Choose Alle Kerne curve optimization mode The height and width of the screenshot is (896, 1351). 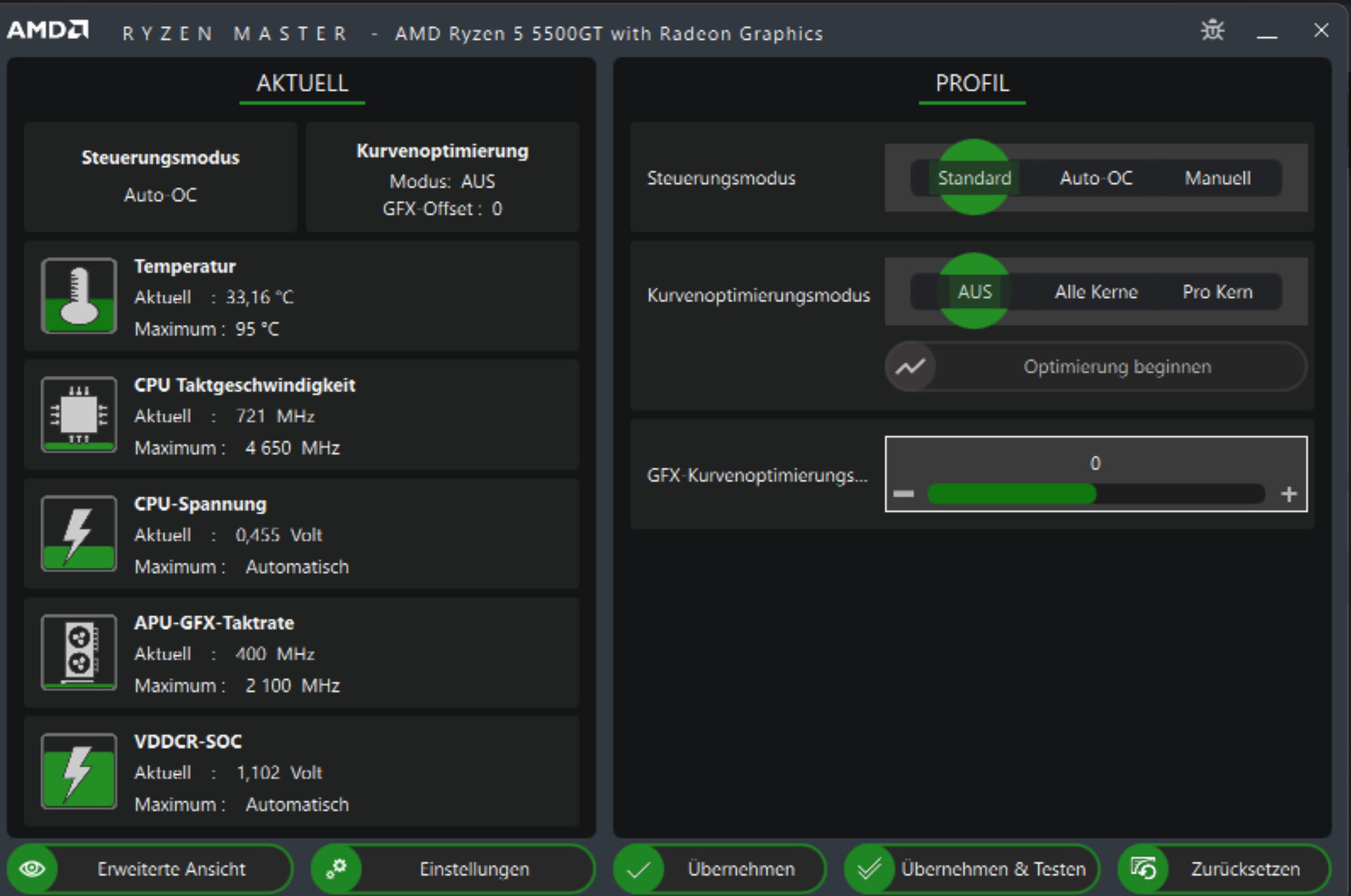[1096, 292]
